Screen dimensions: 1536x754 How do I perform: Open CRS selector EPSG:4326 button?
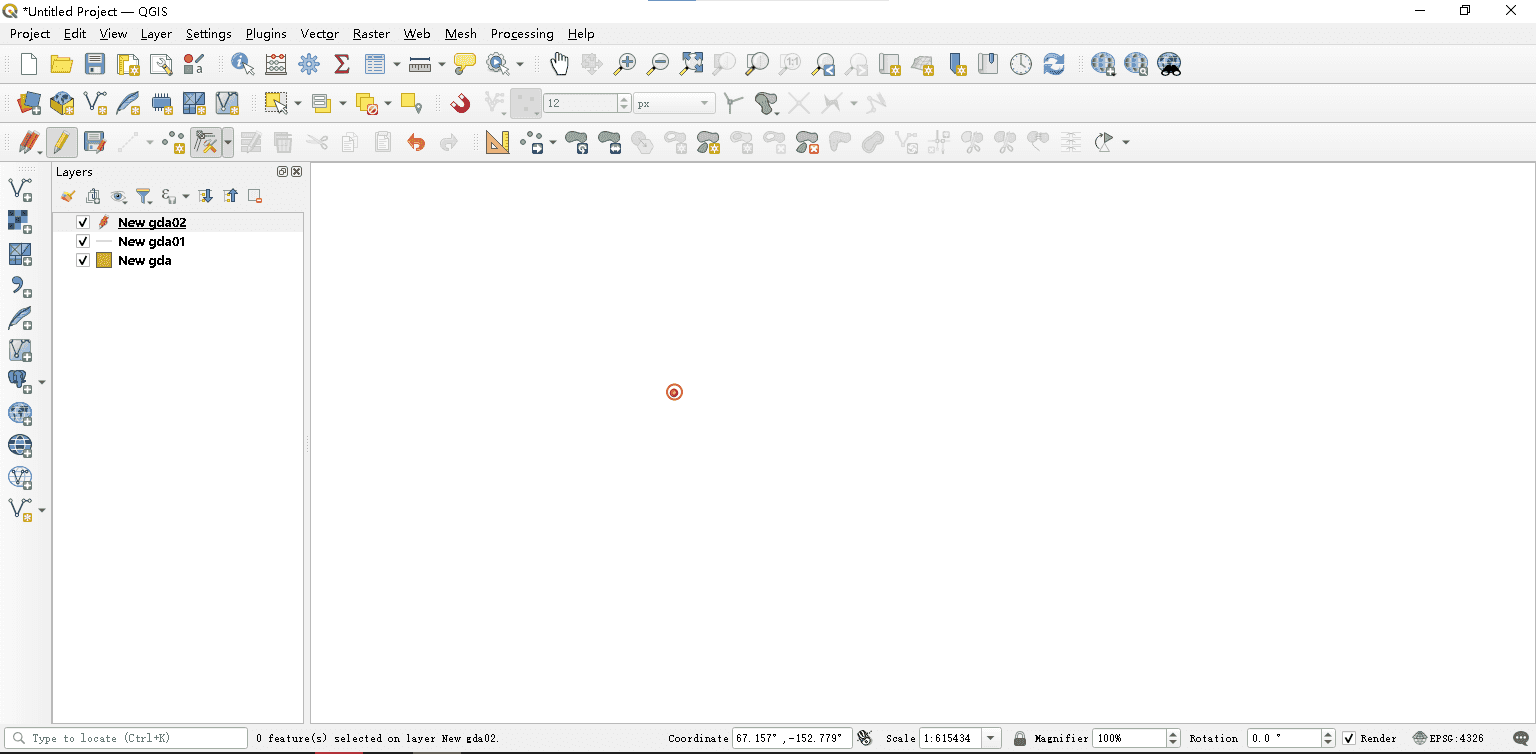click(x=1448, y=738)
